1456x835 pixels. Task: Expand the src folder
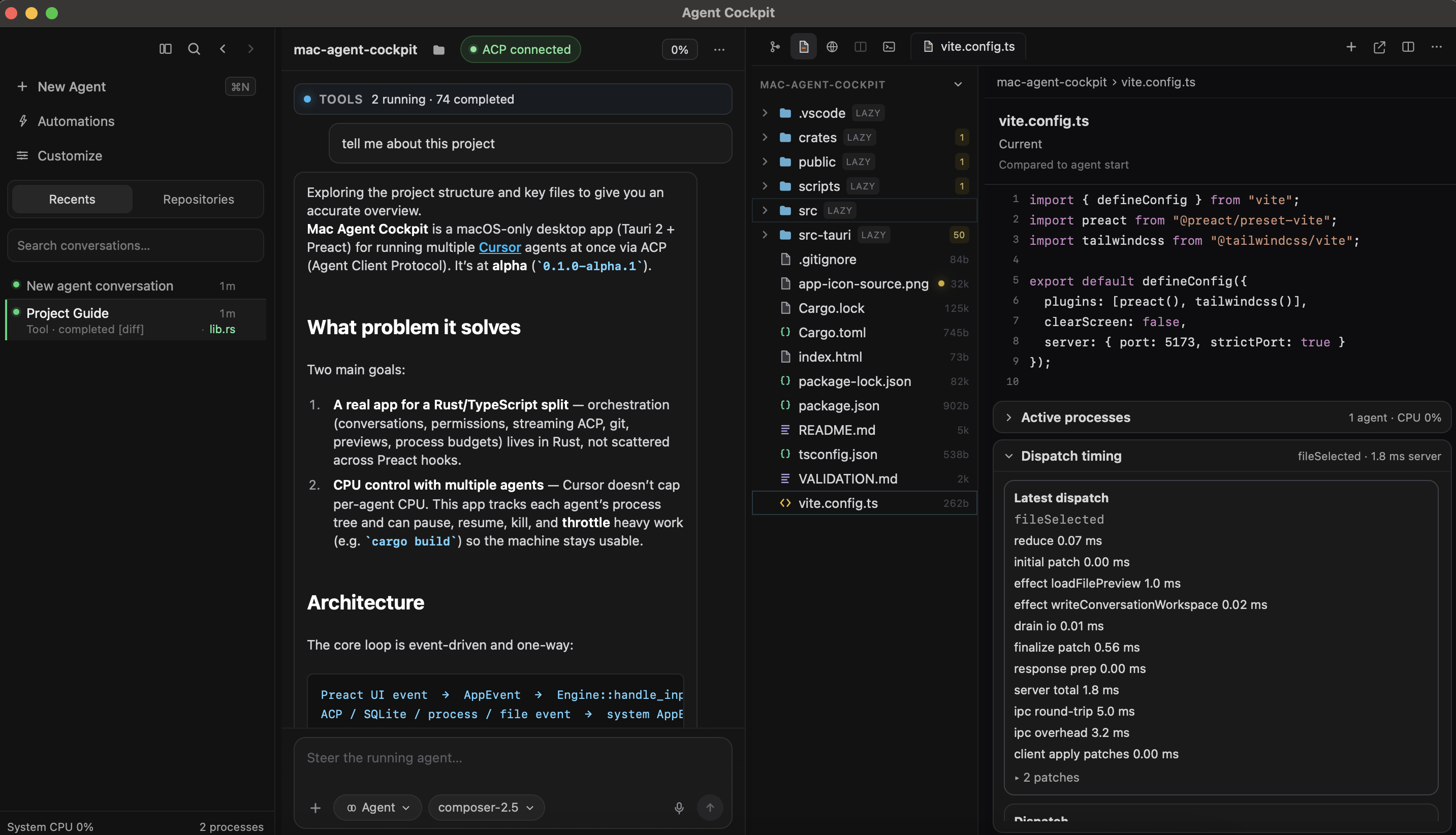click(x=765, y=210)
